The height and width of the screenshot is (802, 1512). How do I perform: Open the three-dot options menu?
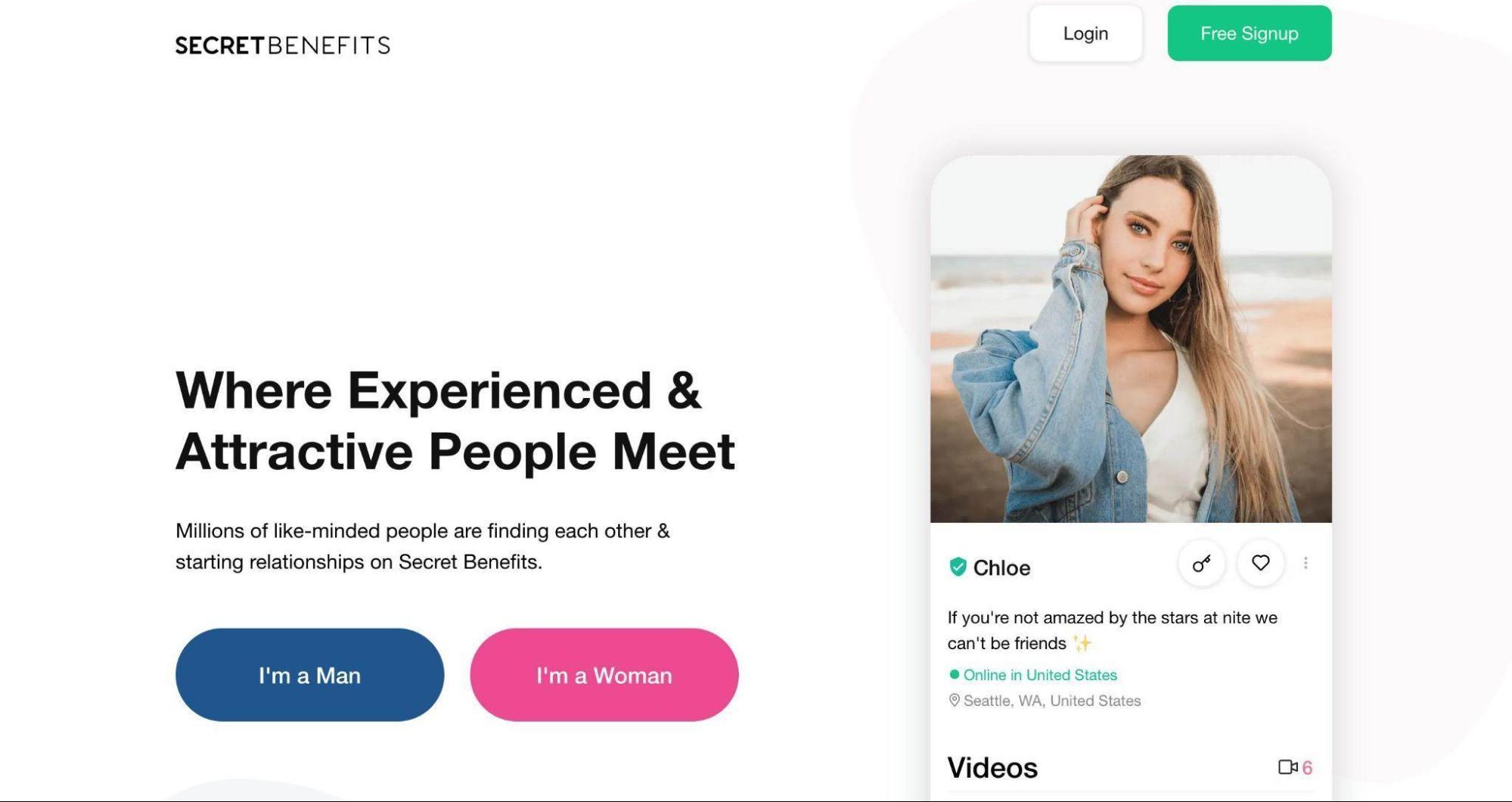pos(1306,563)
